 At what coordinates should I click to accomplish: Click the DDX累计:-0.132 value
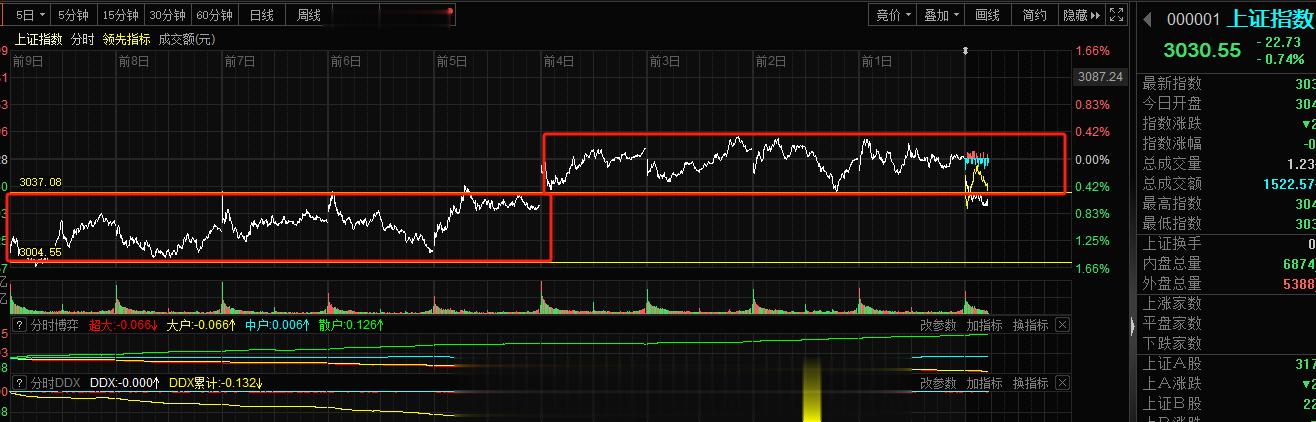click(x=217, y=383)
